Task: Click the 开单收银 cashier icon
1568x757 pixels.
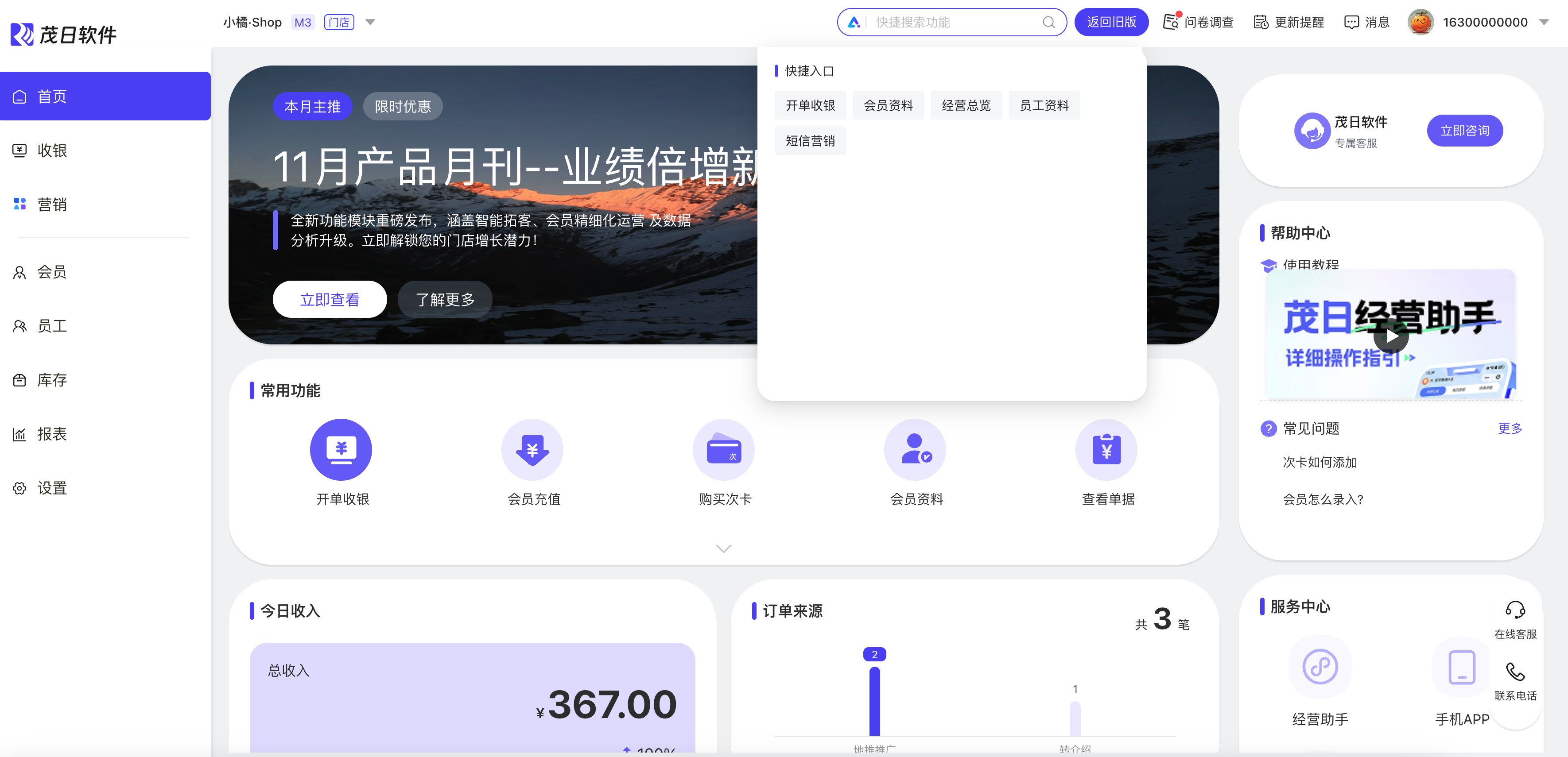Action: tap(341, 450)
